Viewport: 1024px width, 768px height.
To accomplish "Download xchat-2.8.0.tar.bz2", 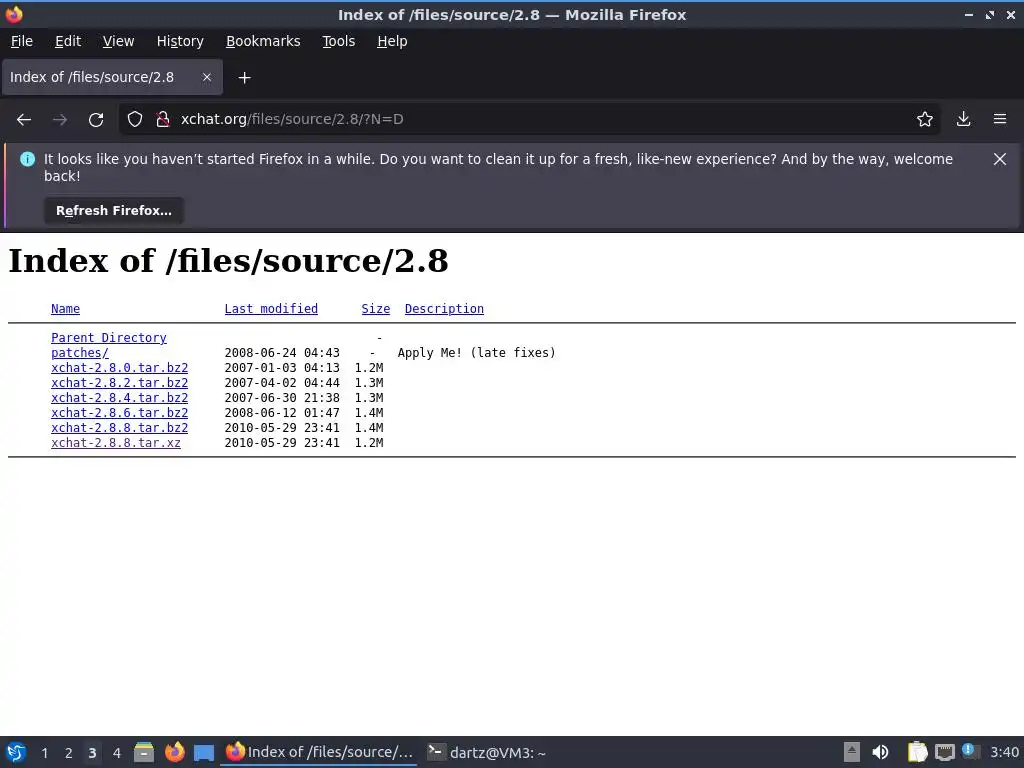I will (x=120, y=368).
